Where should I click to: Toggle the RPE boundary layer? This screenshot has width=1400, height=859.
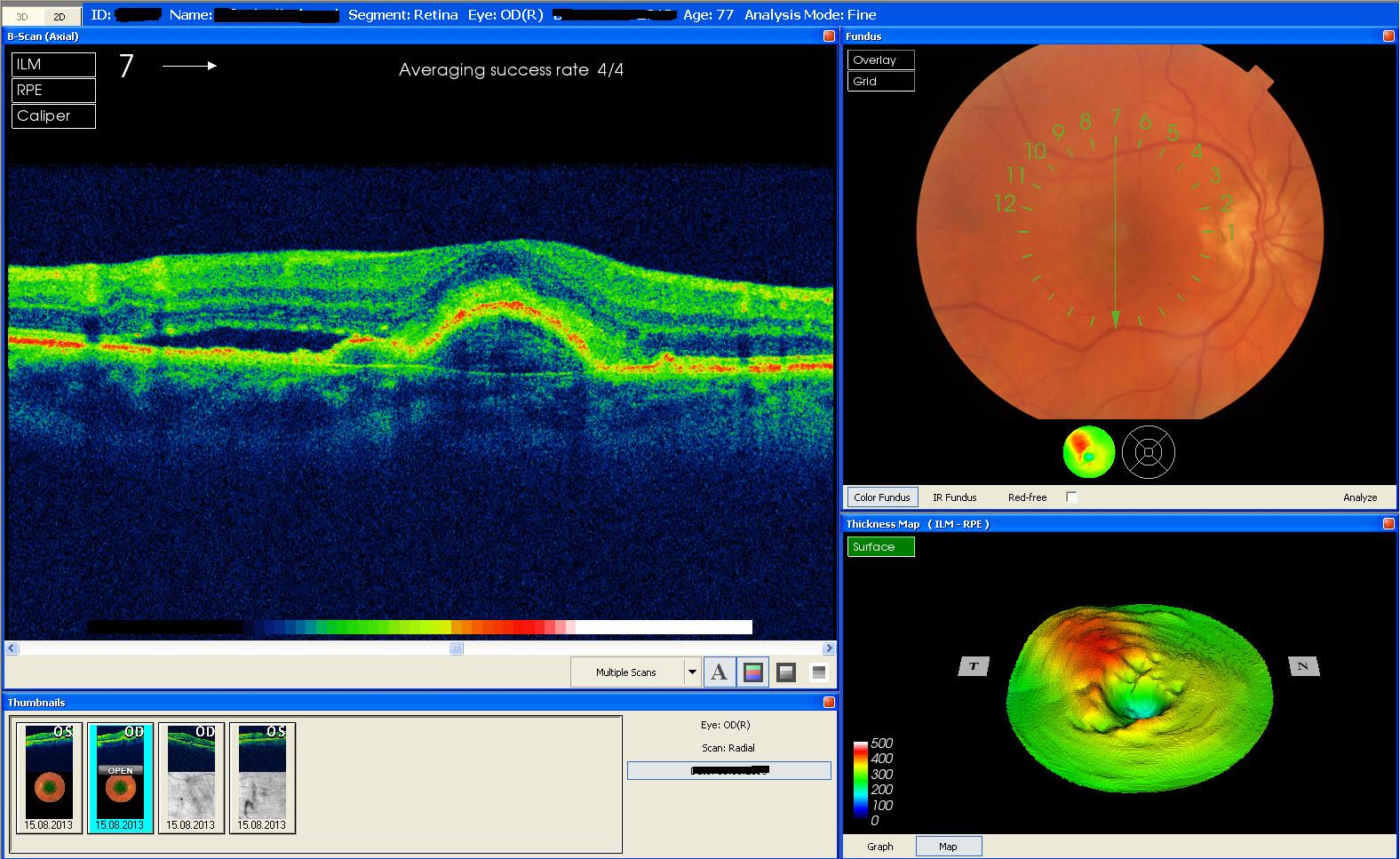[53, 90]
